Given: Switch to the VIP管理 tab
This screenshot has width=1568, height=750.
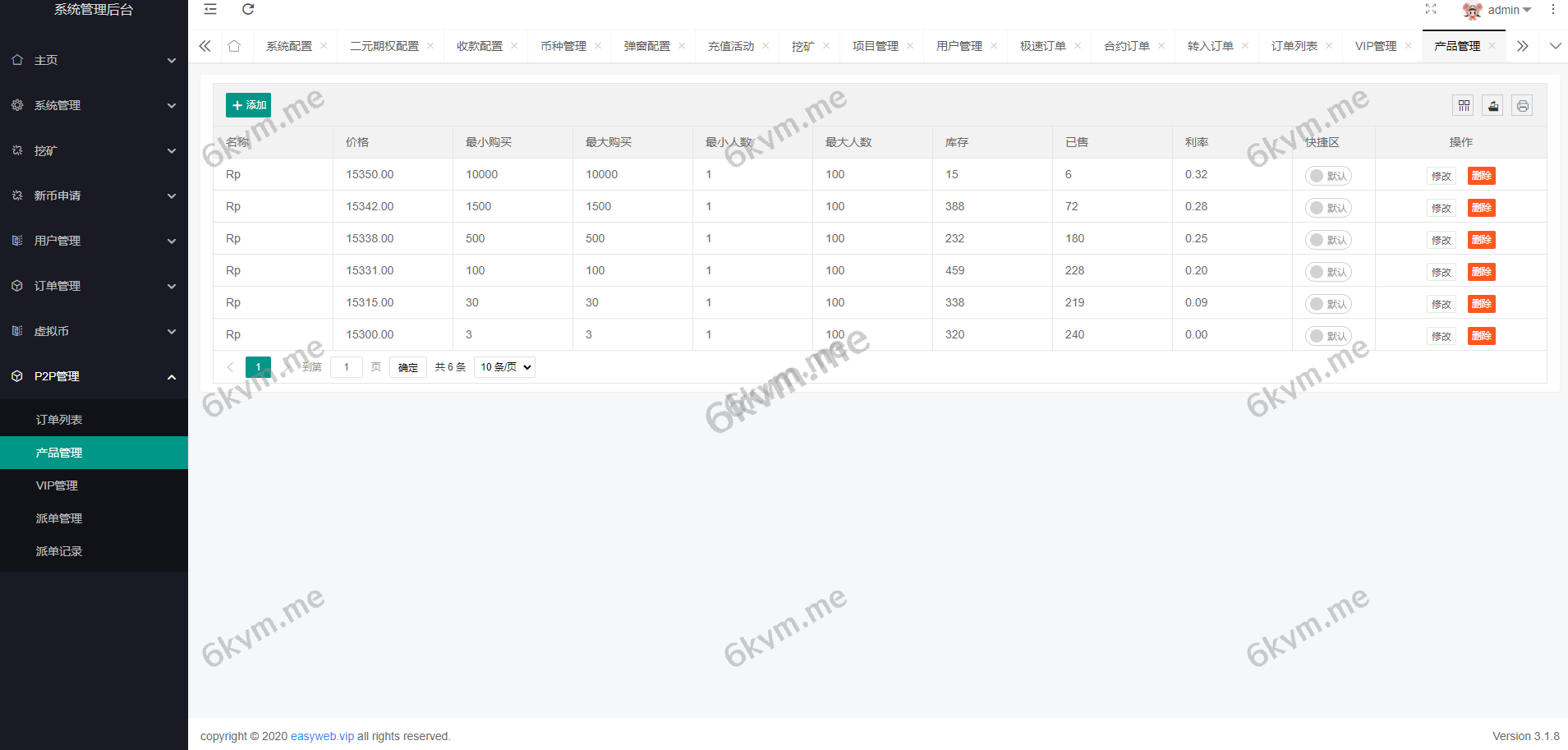Looking at the screenshot, I should pyautogui.click(x=1376, y=45).
